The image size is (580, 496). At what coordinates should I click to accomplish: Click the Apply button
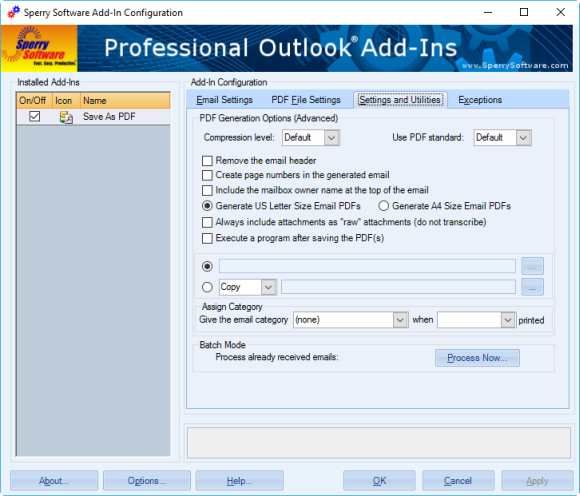(537, 480)
